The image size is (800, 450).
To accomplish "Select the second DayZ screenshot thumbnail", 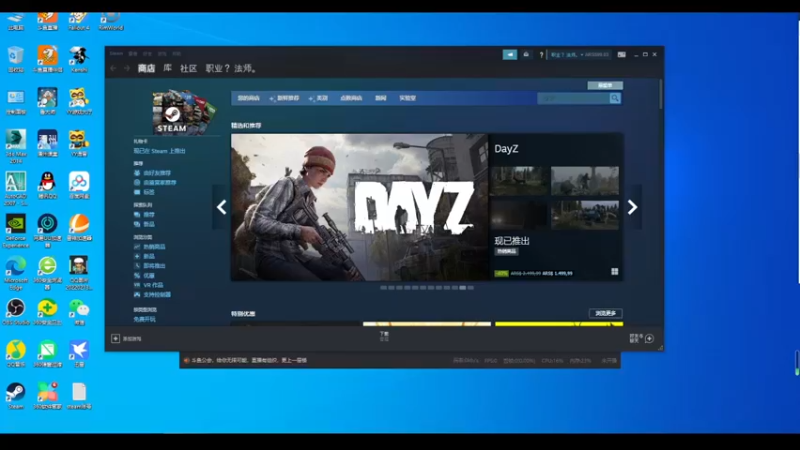I will pos(585,181).
